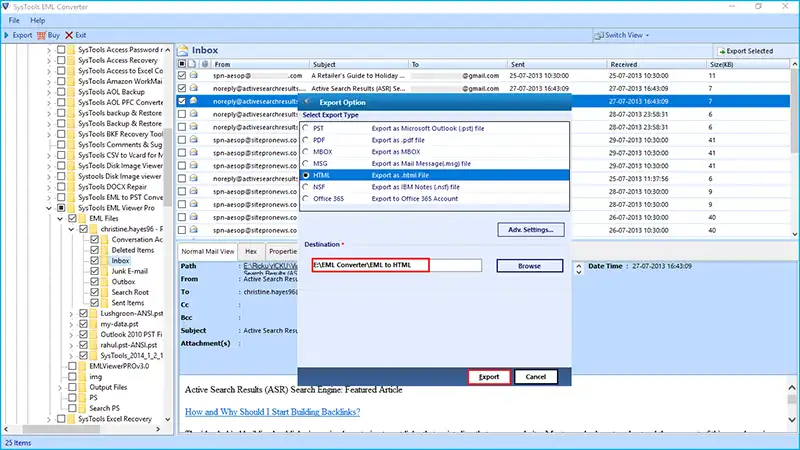
Task: Click the Junk E-mail folder icon
Action: [x=105, y=271]
